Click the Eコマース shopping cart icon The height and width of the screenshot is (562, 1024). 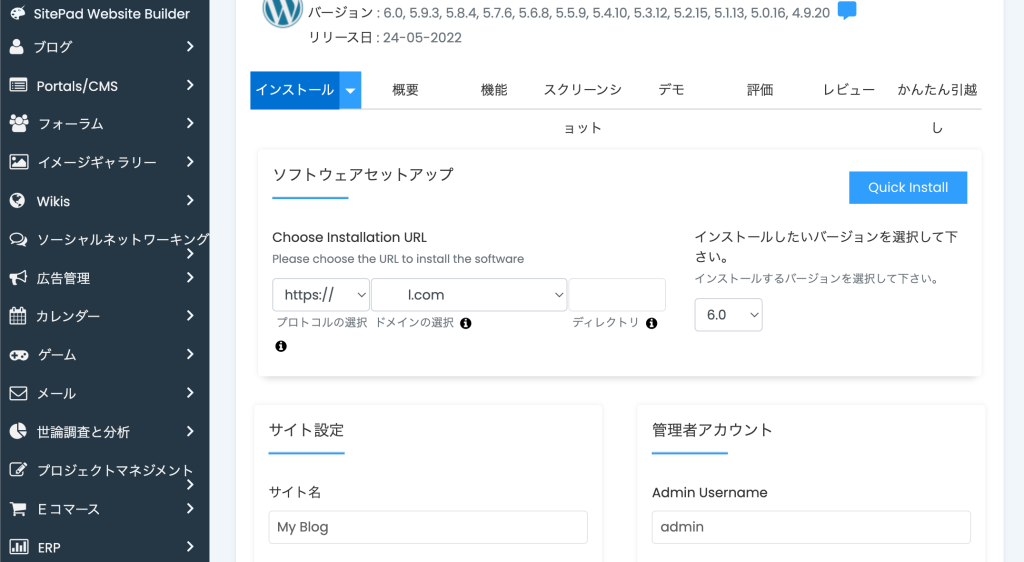(18, 508)
